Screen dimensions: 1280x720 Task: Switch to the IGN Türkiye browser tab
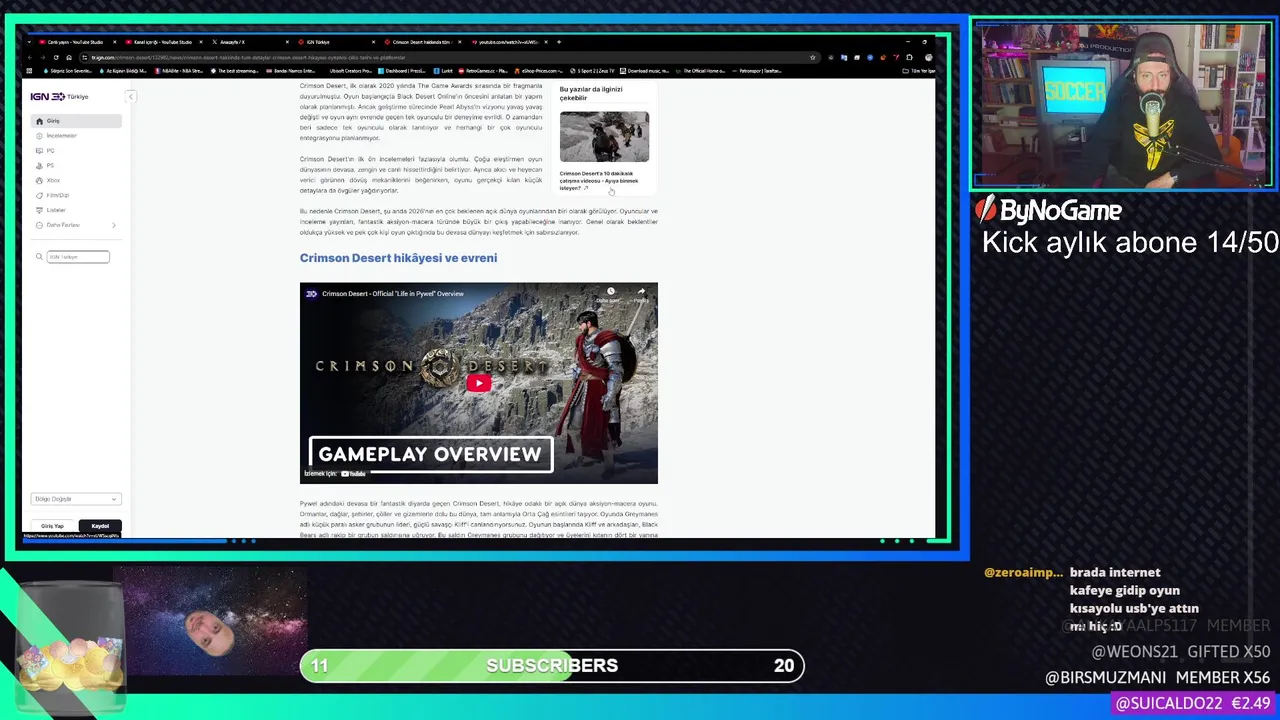pyautogui.click(x=335, y=42)
